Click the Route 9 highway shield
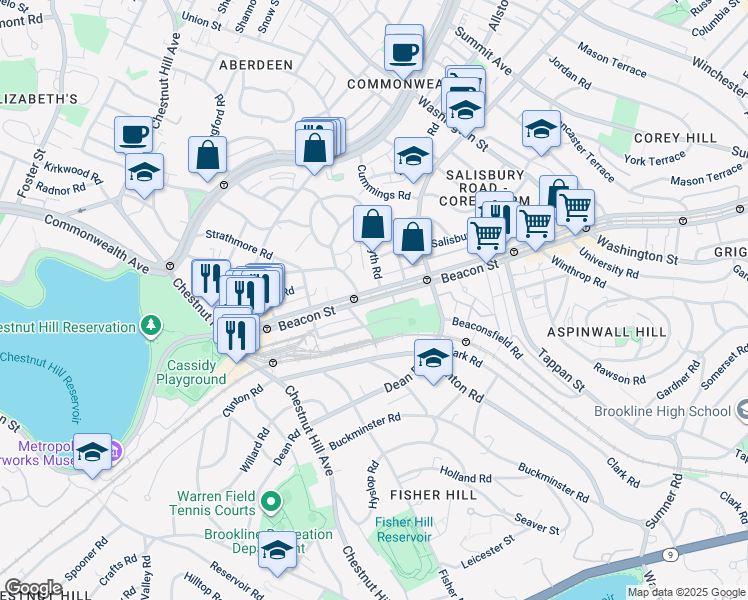Image resolution: width=748 pixels, height=600 pixels. [x=670, y=555]
